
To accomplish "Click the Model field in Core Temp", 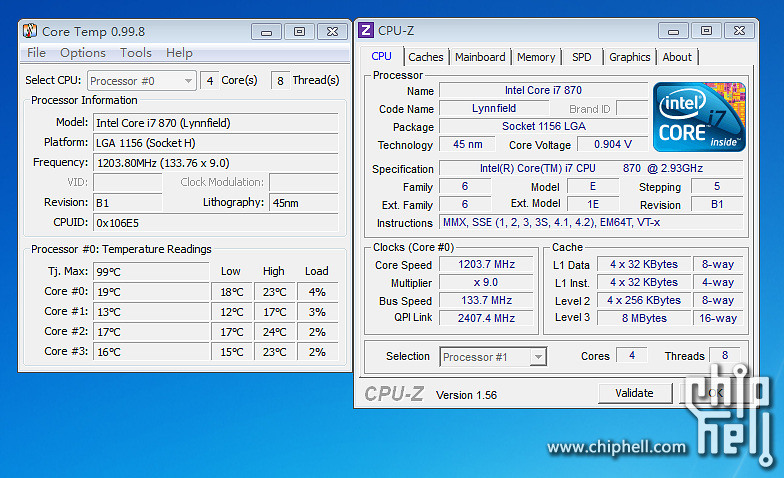I will pos(216,123).
